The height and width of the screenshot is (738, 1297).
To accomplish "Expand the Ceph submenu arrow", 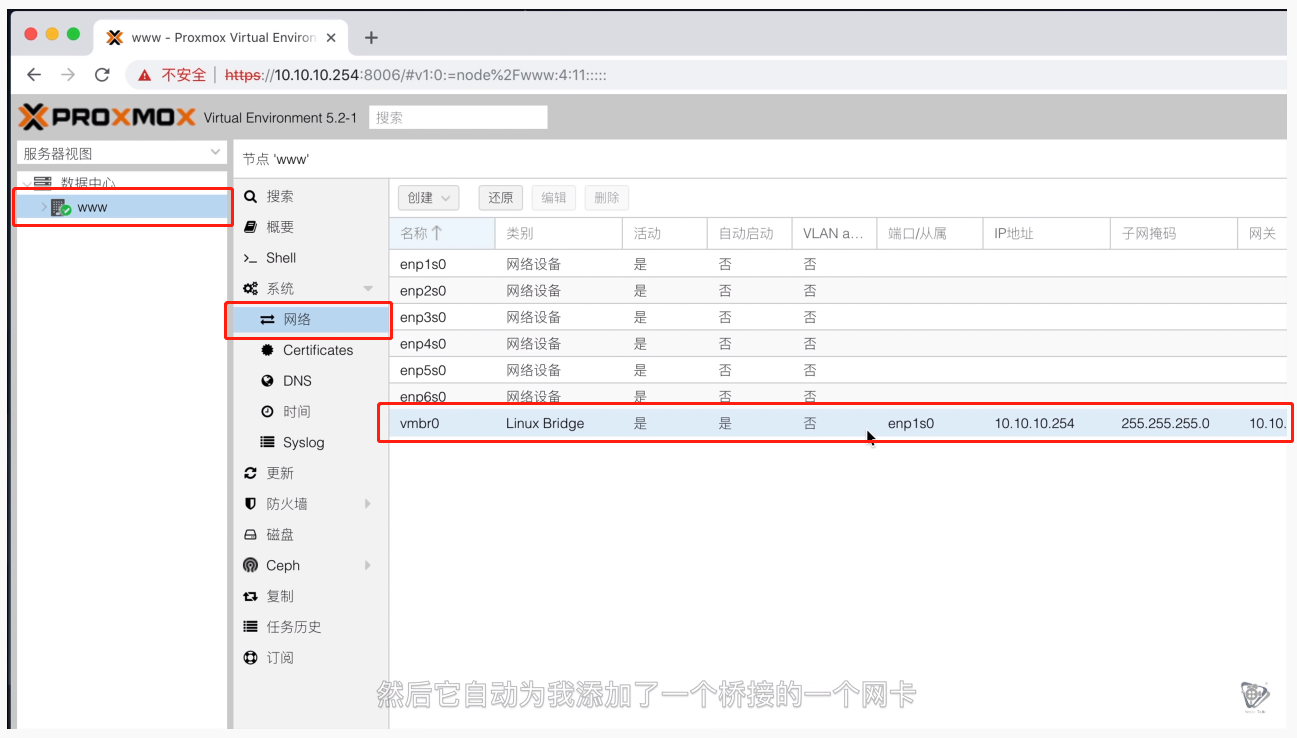I will 368,565.
